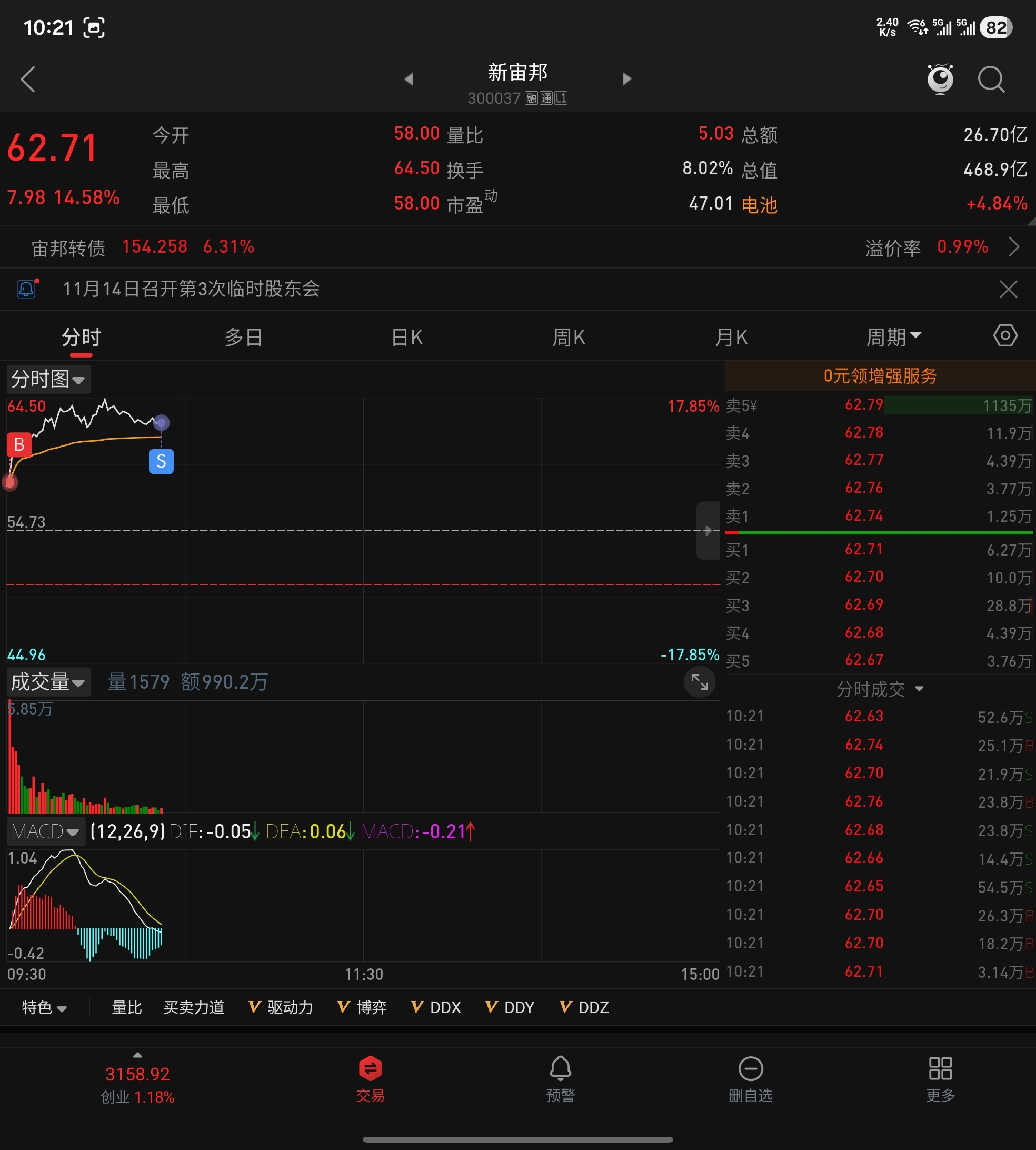Tap the 0元领增强服务 banner
This screenshot has height=1150, width=1036.
coord(880,376)
